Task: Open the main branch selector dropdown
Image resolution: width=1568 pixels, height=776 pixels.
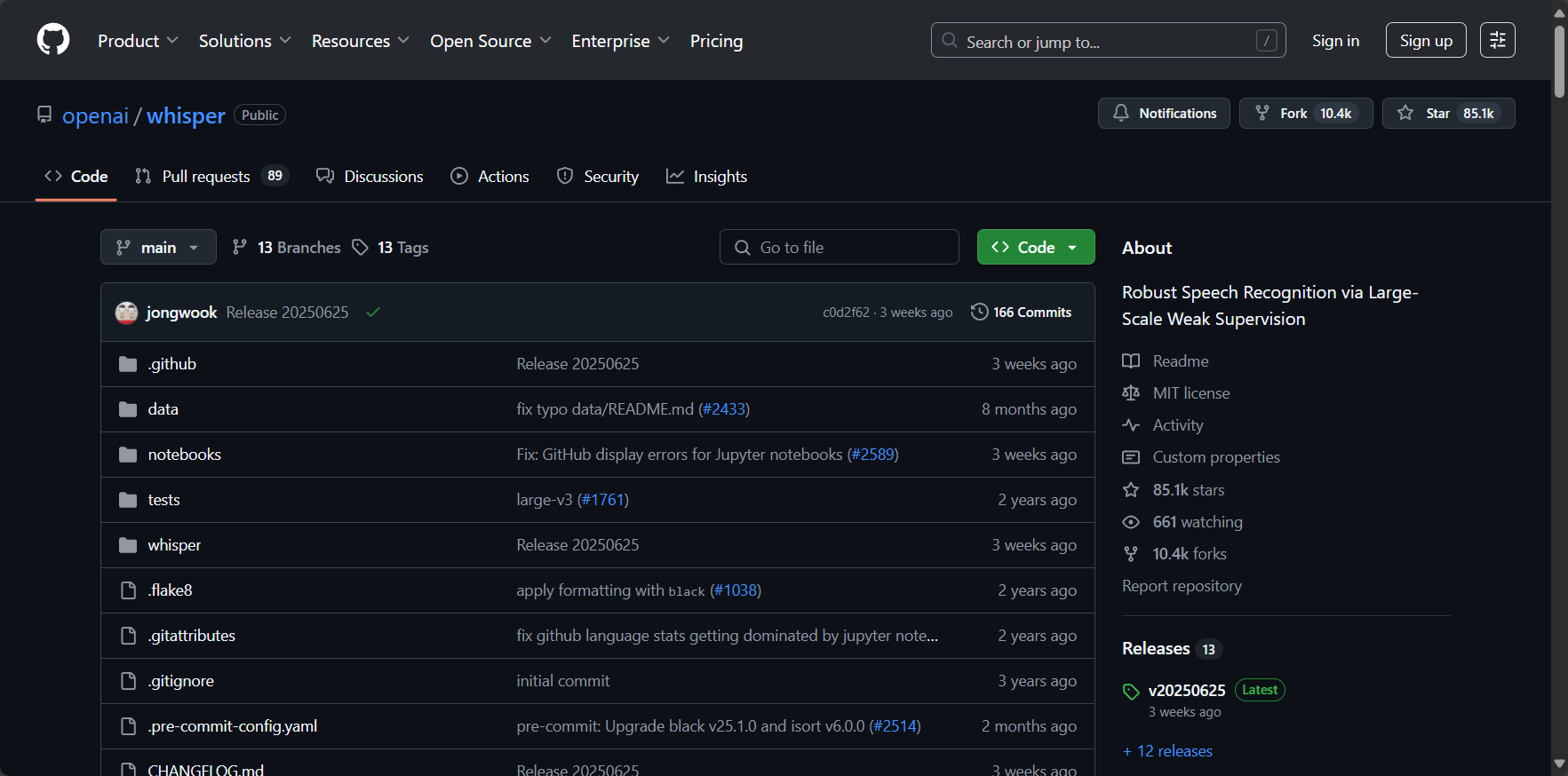Action: pyautogui.click(x=158, y=247)
